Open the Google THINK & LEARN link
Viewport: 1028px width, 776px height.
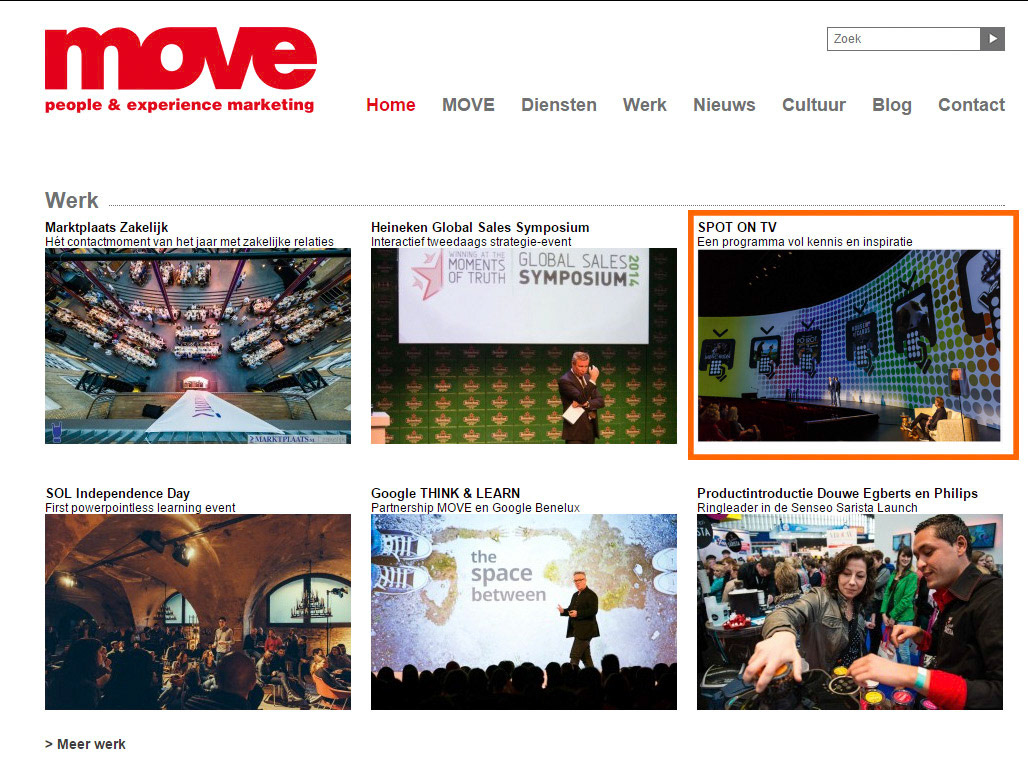(x=446, y=494)
